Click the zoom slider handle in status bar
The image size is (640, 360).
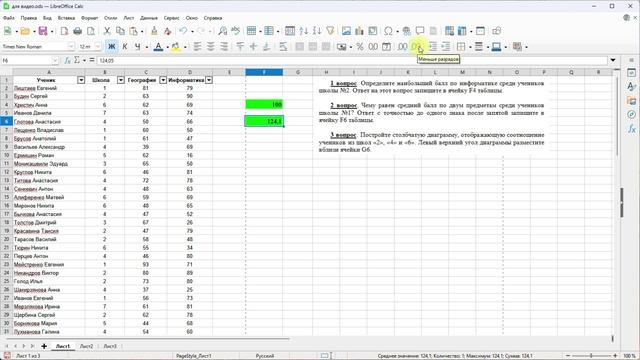pyautogui.click(x=591, y=356)
